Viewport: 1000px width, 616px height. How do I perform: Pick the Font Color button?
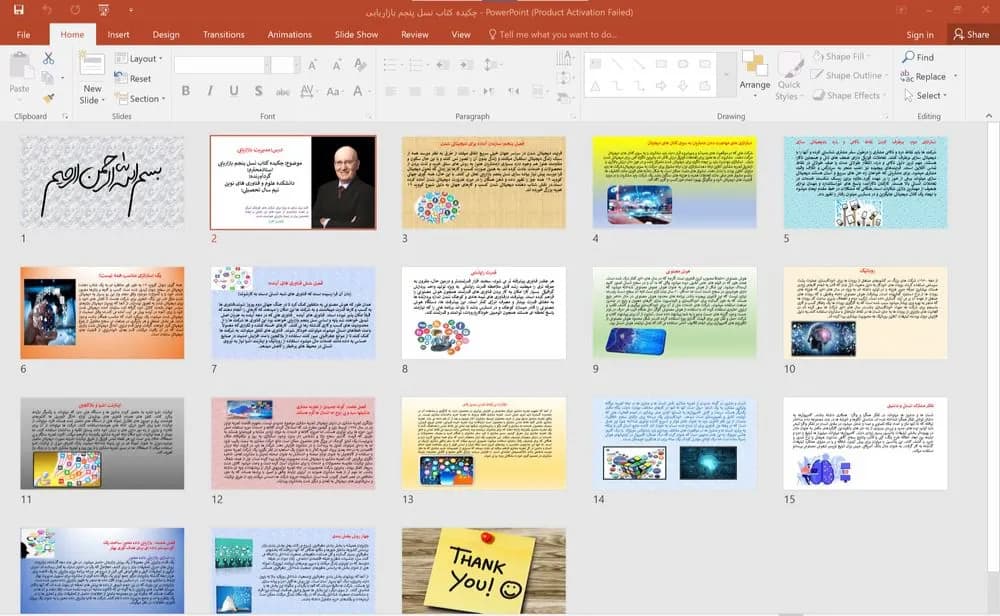(x=358, y=91)
